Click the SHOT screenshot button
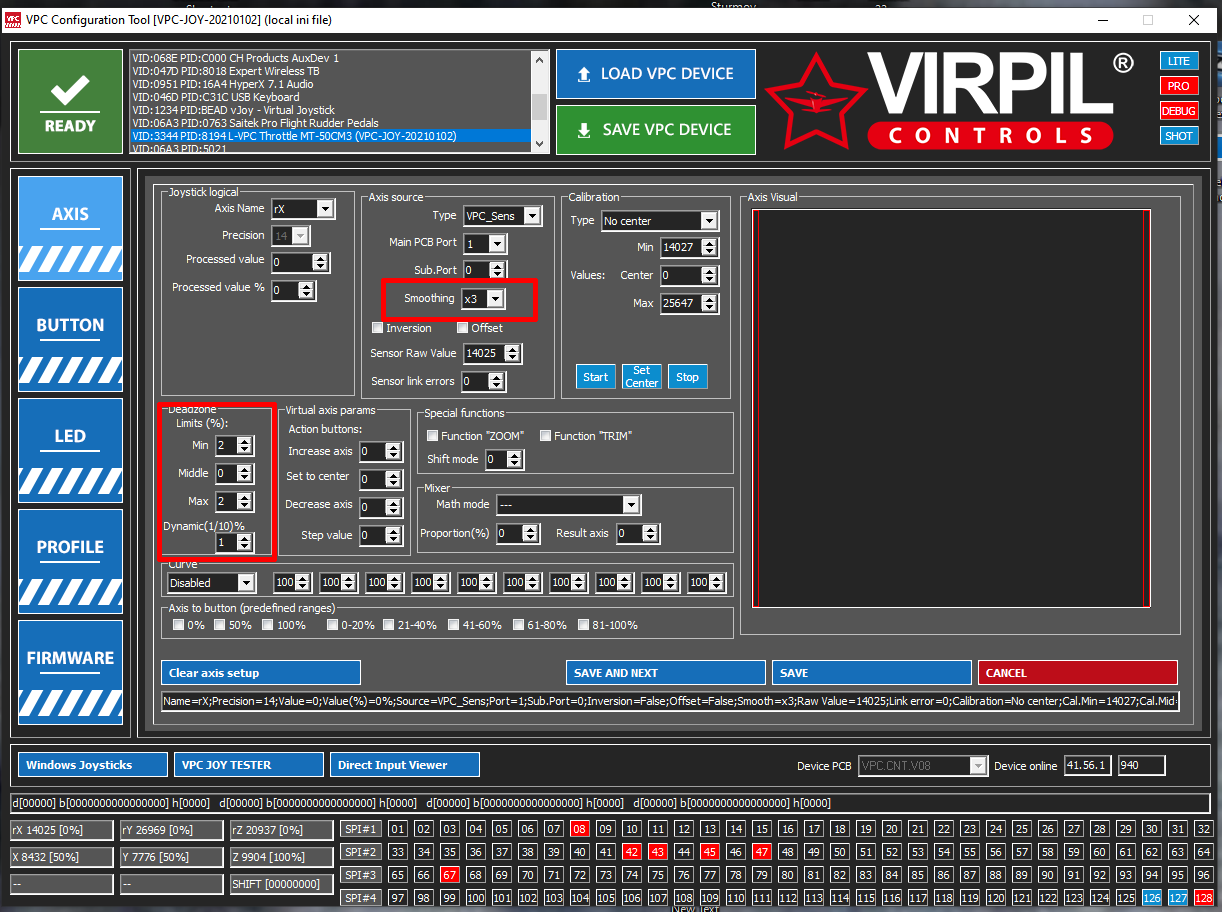The image size is (1222, 912). [x=1179, y=136]
